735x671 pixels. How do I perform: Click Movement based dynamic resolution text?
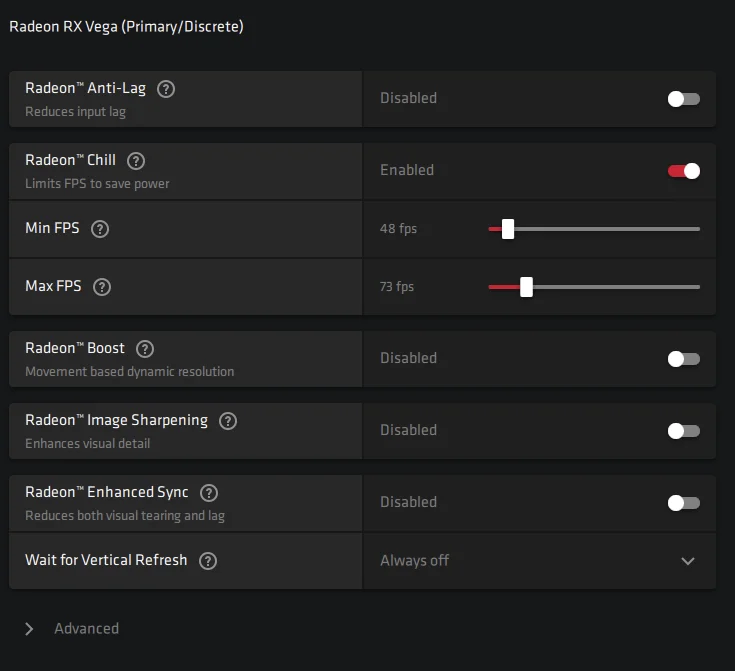[129, 372]
